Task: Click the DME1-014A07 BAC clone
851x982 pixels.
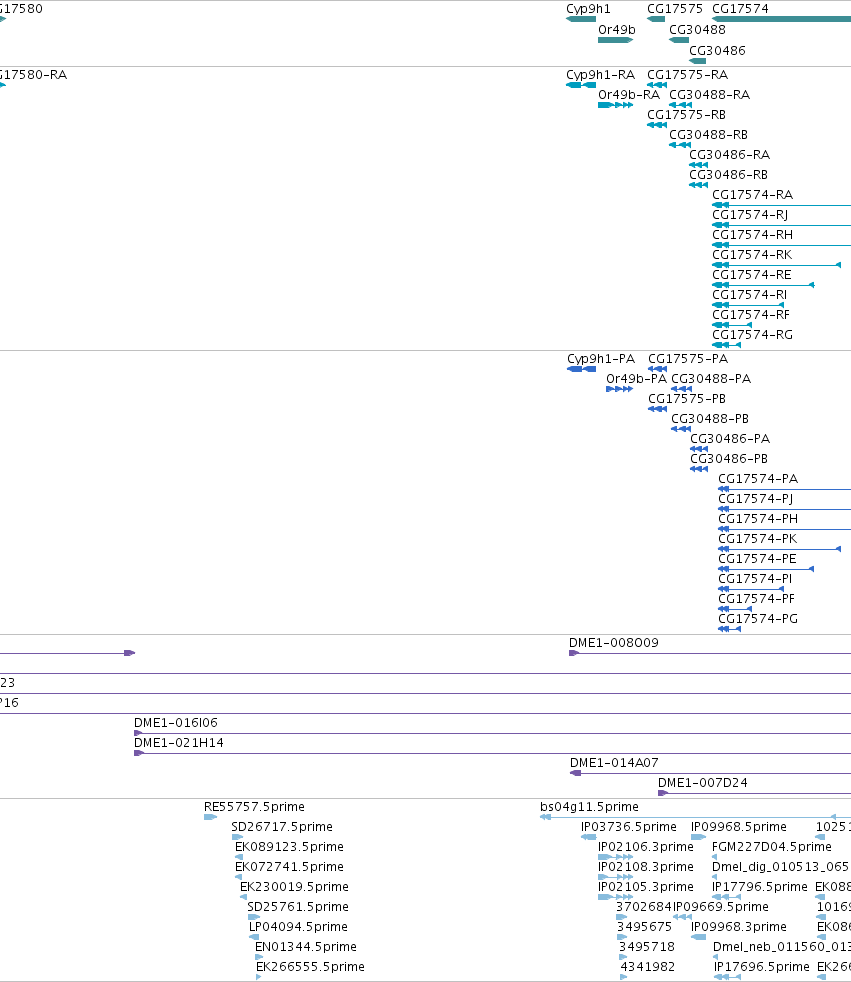Action: tap(710, 773)
